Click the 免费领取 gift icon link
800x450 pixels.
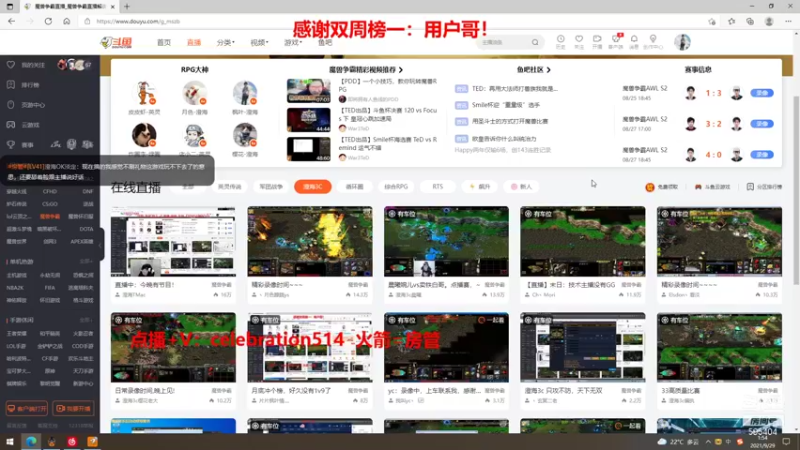pos(662,187)
